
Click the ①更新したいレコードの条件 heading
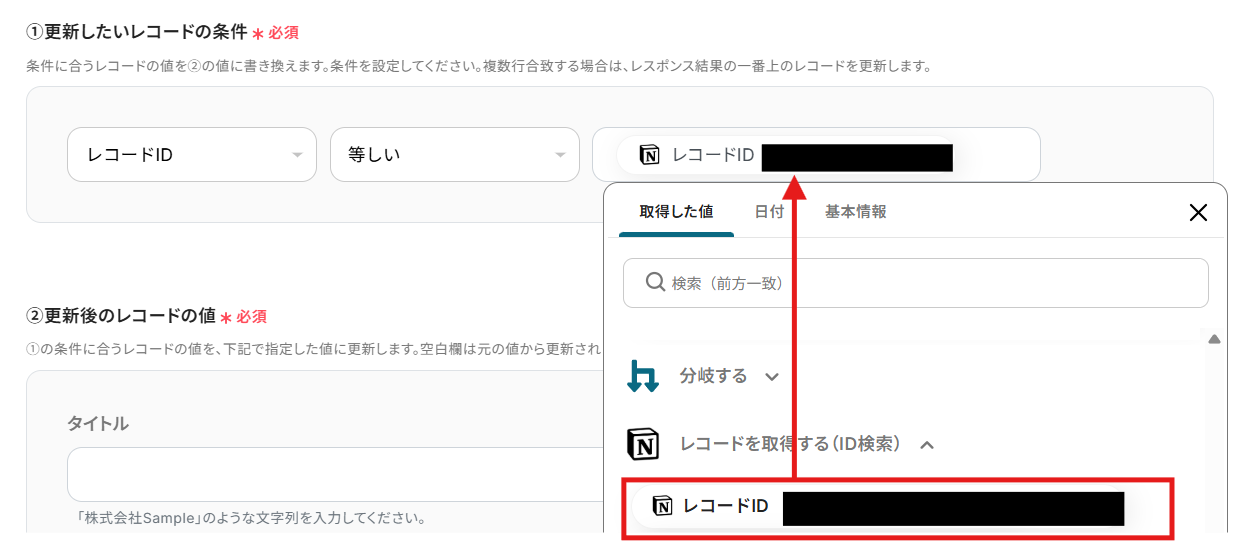[136, 32]
